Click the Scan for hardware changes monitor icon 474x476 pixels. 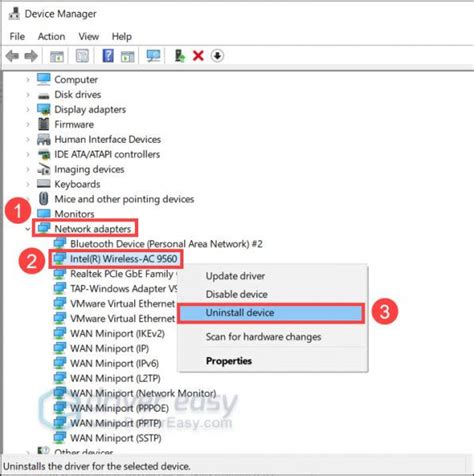[x=153, y=56]
